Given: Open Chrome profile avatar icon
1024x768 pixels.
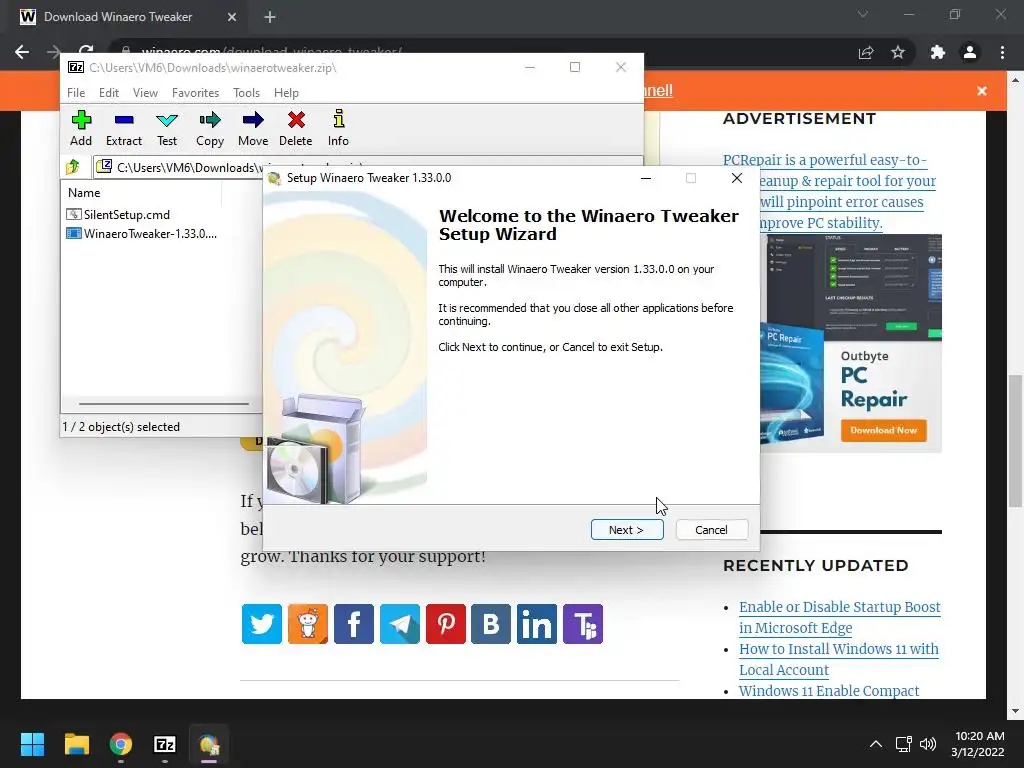Looking at the screenshot, I should point(970,52).
